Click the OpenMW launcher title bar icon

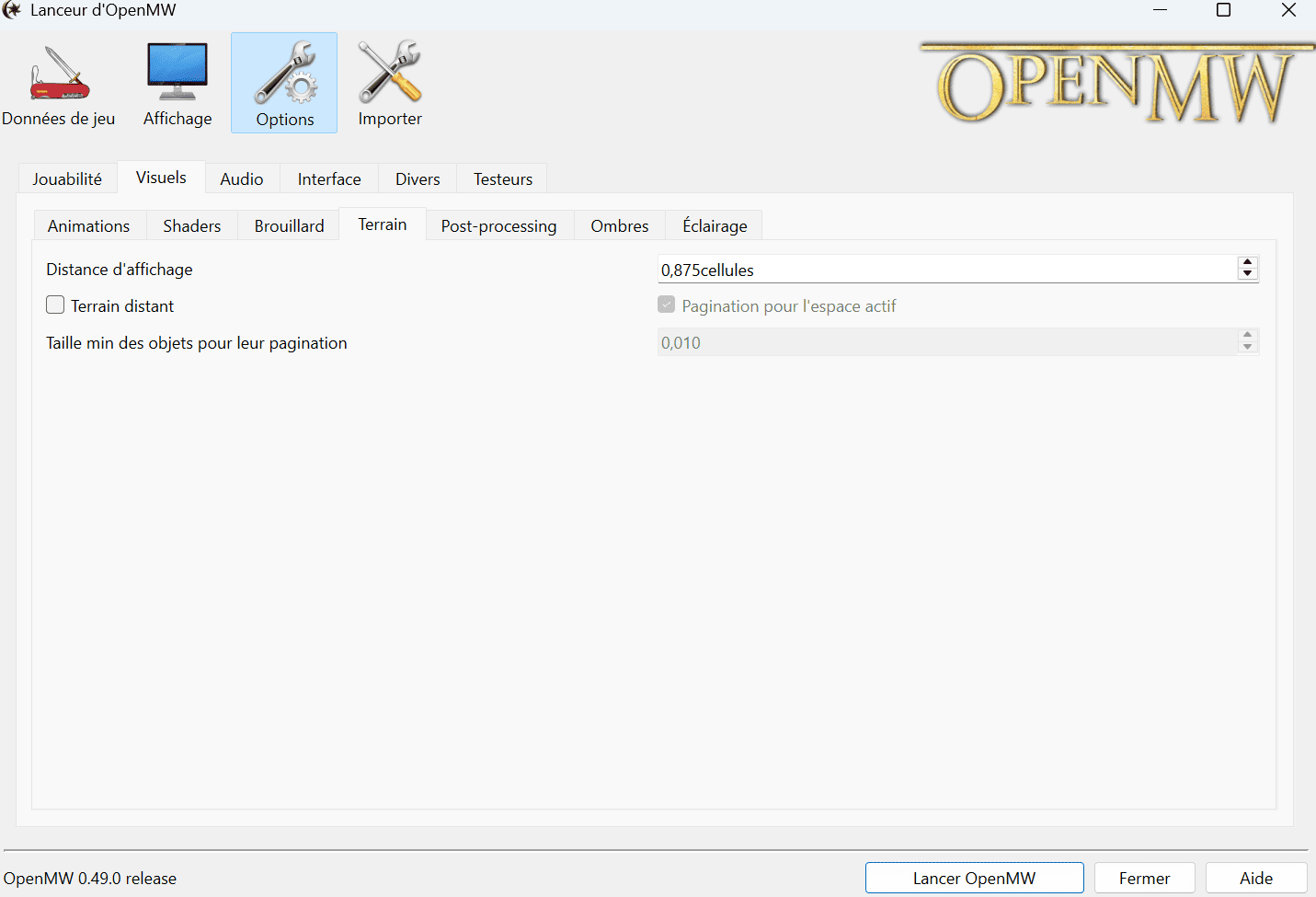pyautogui.click(x=12, y=10)
